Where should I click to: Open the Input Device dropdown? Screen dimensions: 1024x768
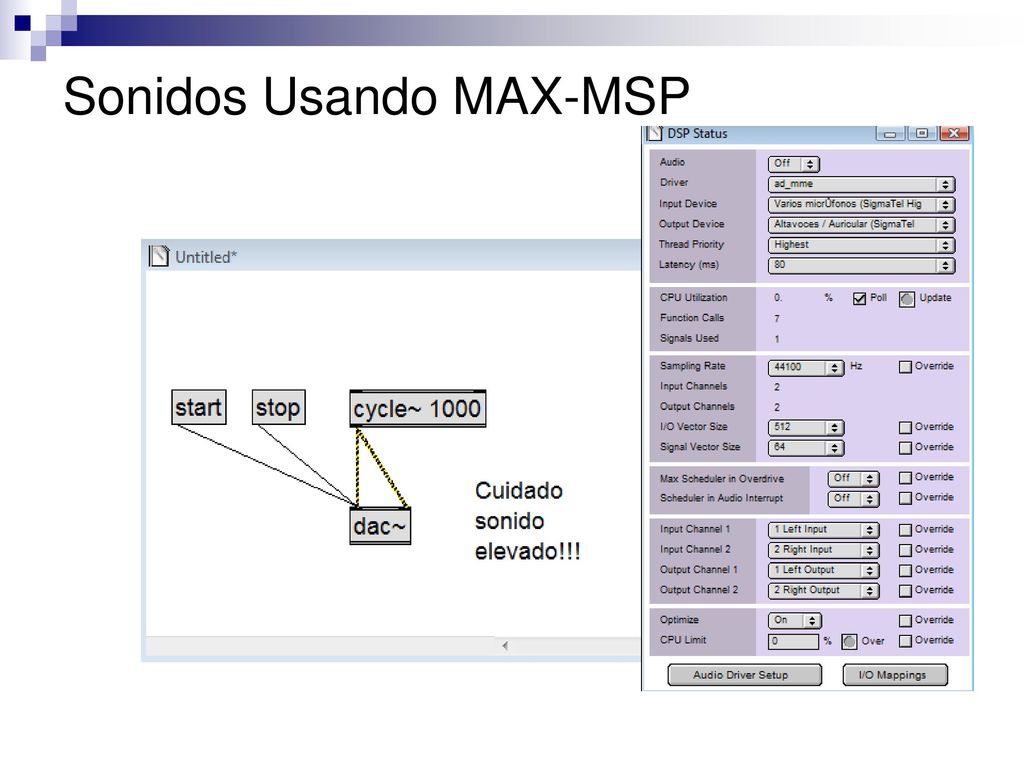click(x=861, y=204)
